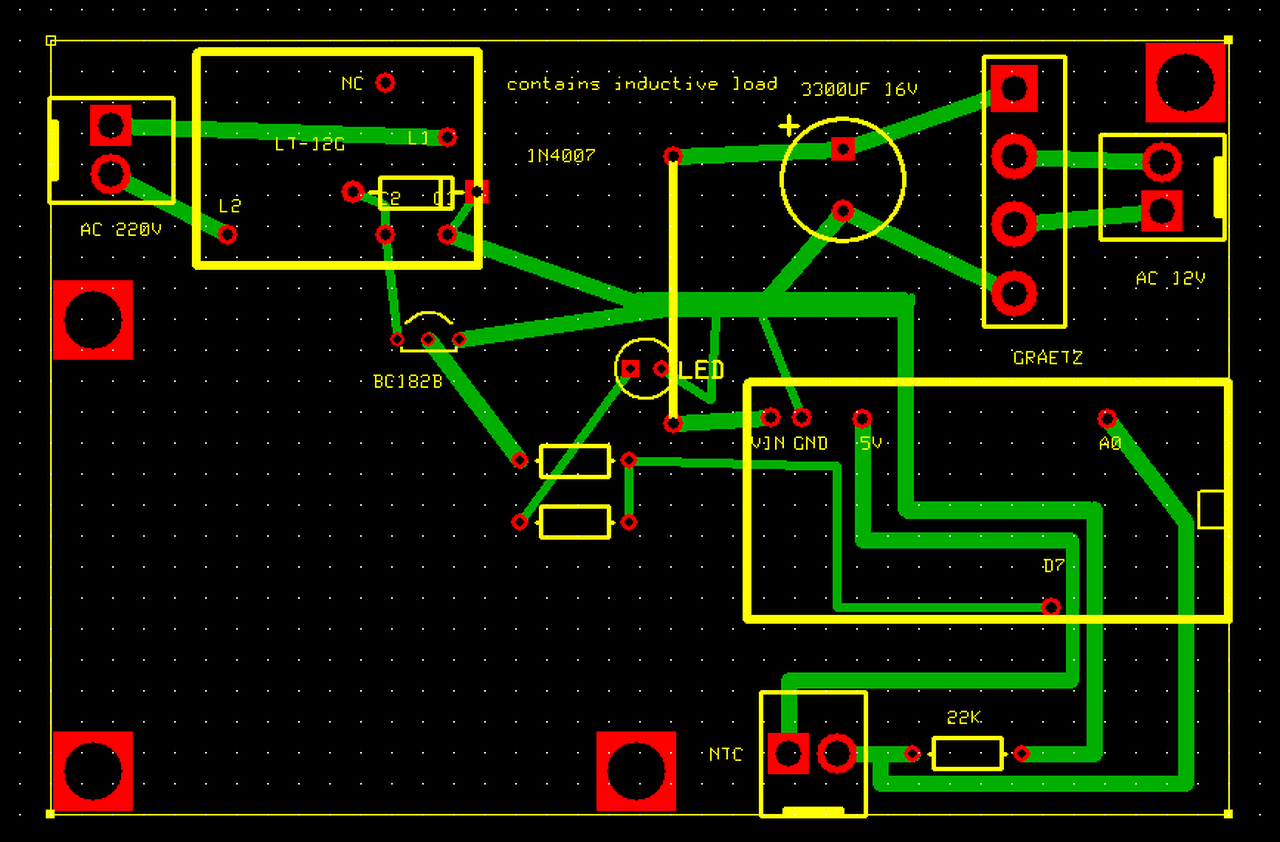Click the A0 pin label
Screen dimensions: 1280x842
1110,443
